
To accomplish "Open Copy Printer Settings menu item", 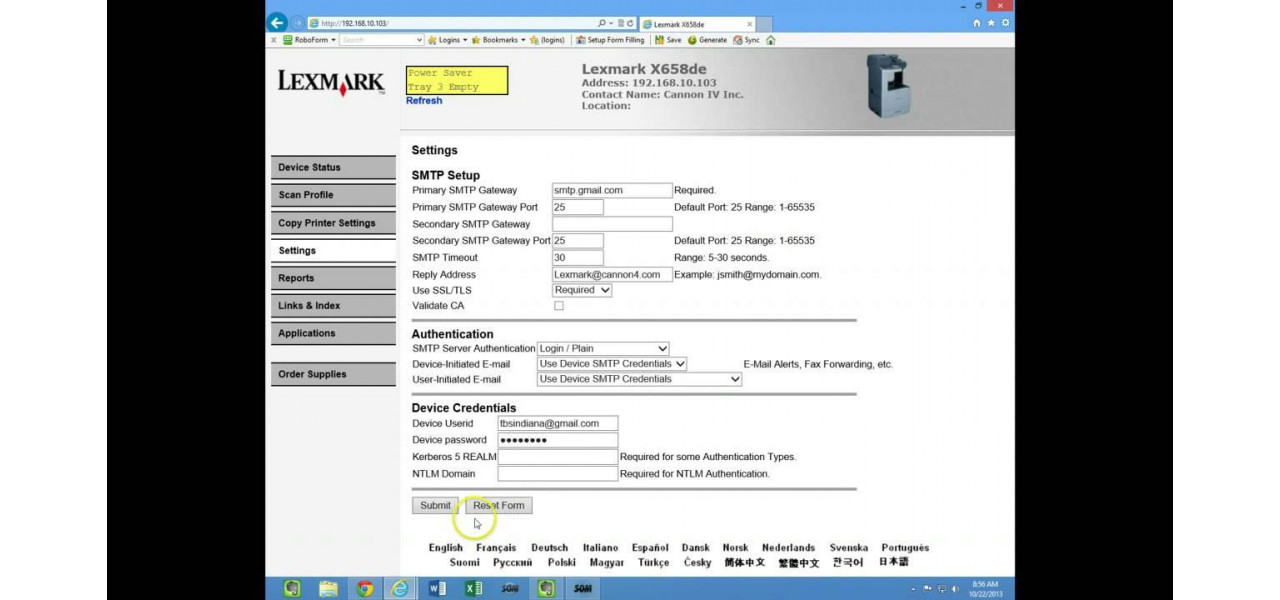I will (334, 223).
